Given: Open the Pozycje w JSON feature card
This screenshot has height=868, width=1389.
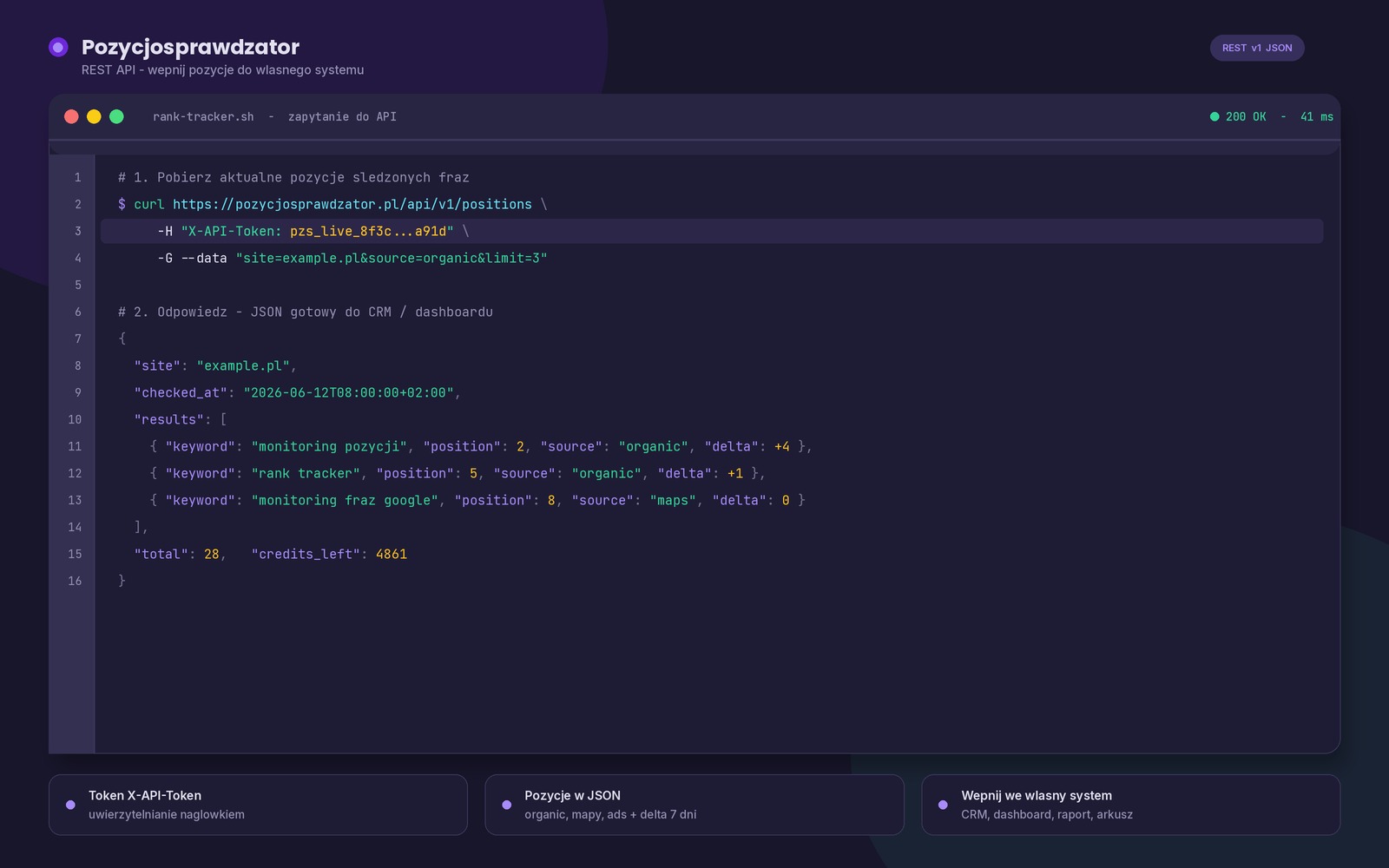Looking at the screenshot, I should pyautogui.click(x=694, y=805).
